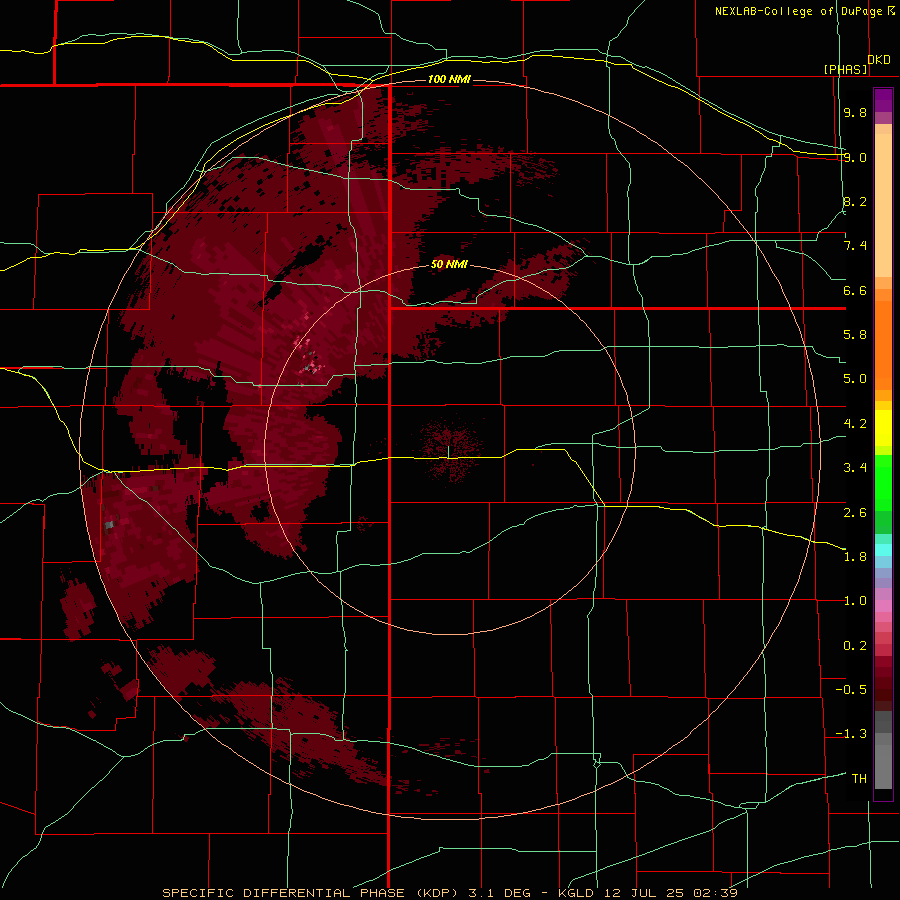Pick the cyan segment of color bar
Screen dimensions: 900x900
[x=883, y=550]
